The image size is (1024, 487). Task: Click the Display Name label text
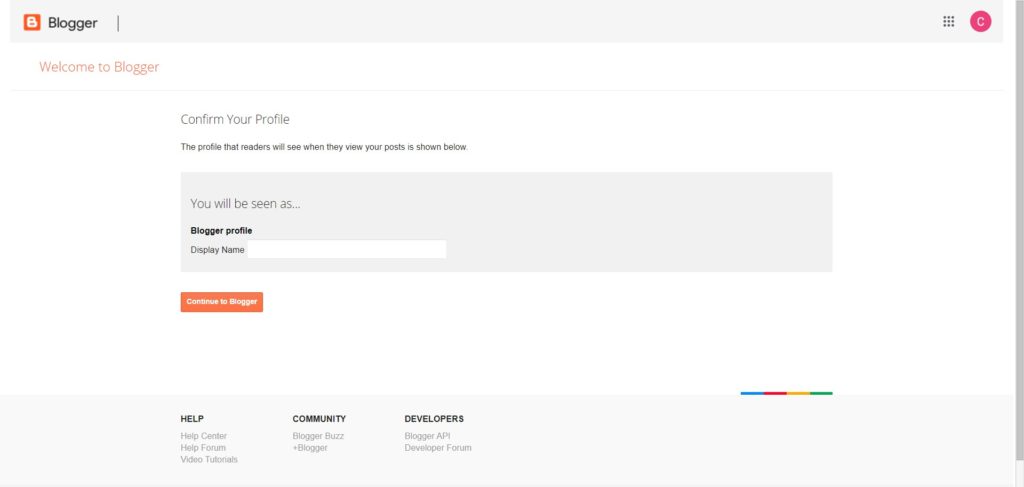(217, 250)
